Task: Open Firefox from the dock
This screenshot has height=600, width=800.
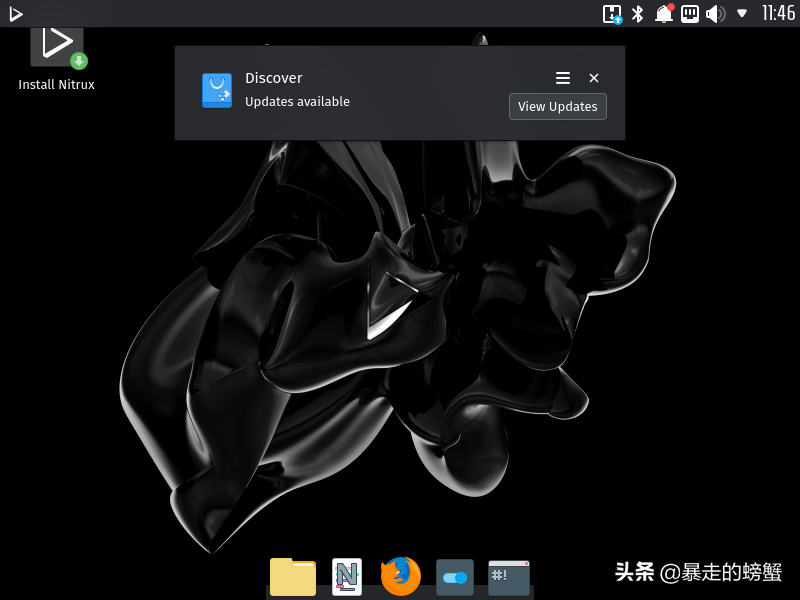Action: (x=400, y=576)
